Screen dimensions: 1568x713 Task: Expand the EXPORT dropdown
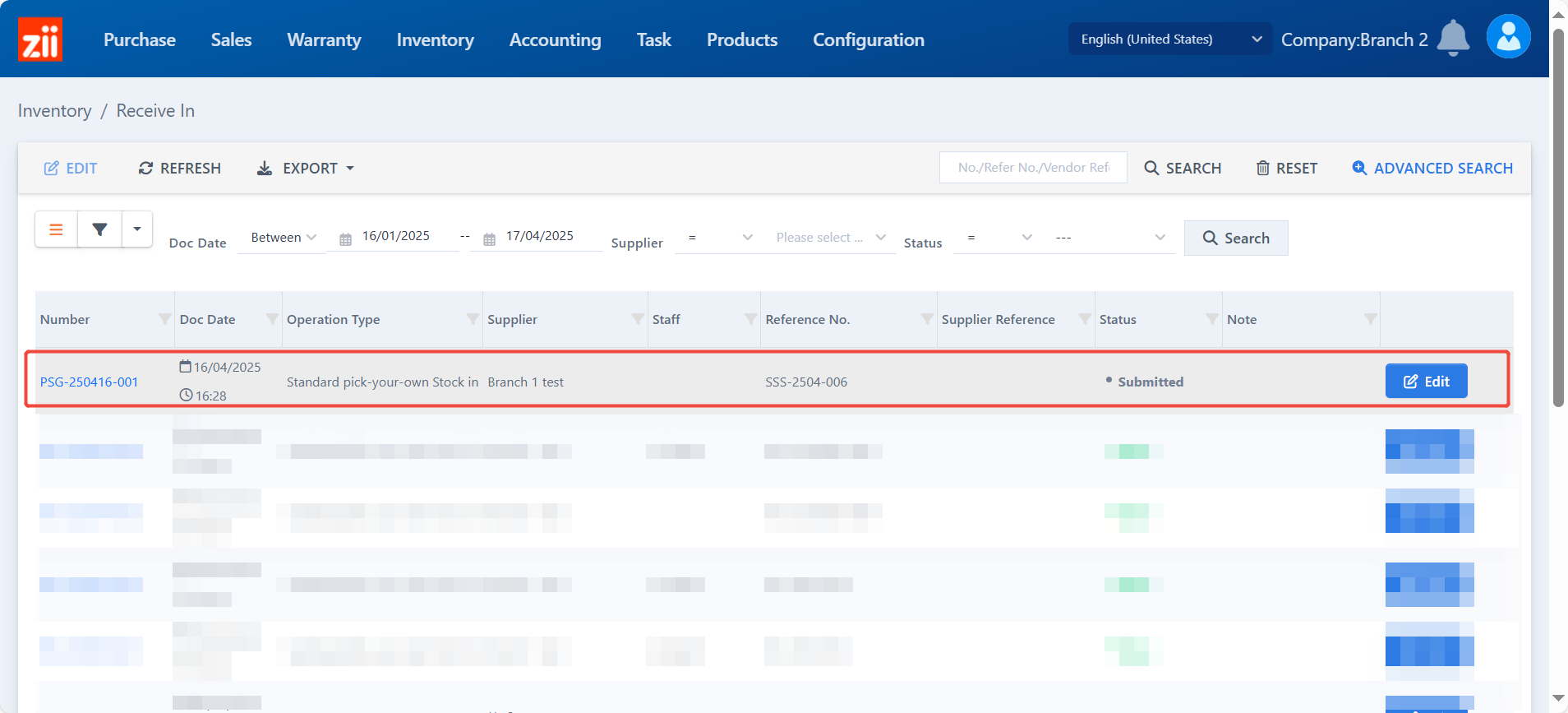[307, 168]
